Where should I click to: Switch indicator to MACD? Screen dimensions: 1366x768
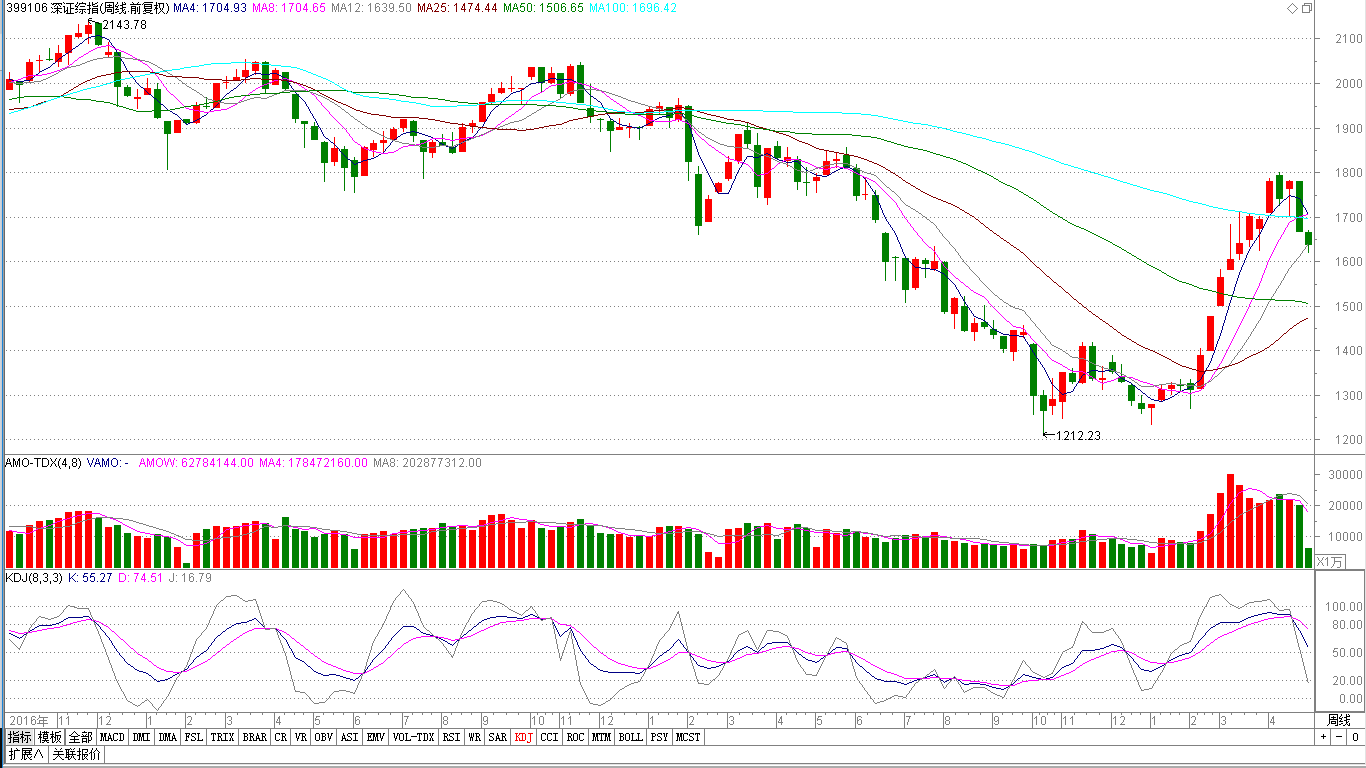pyautogui.click(x=112, y=737)
